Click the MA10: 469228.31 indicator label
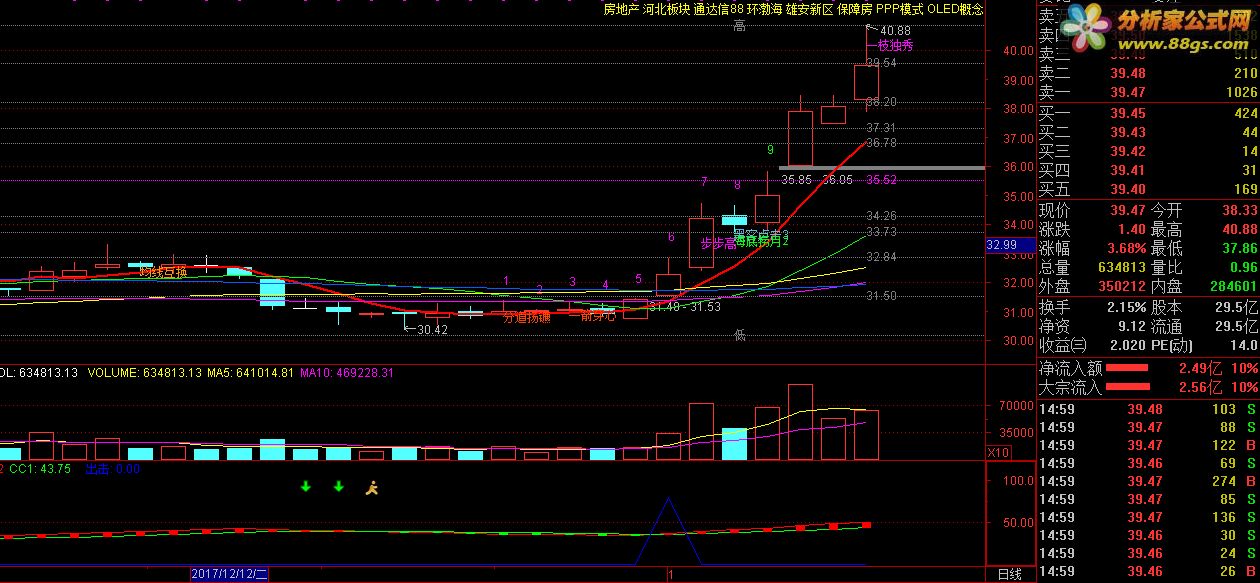The image size is (1260, 583). click(x=348, y=373)
